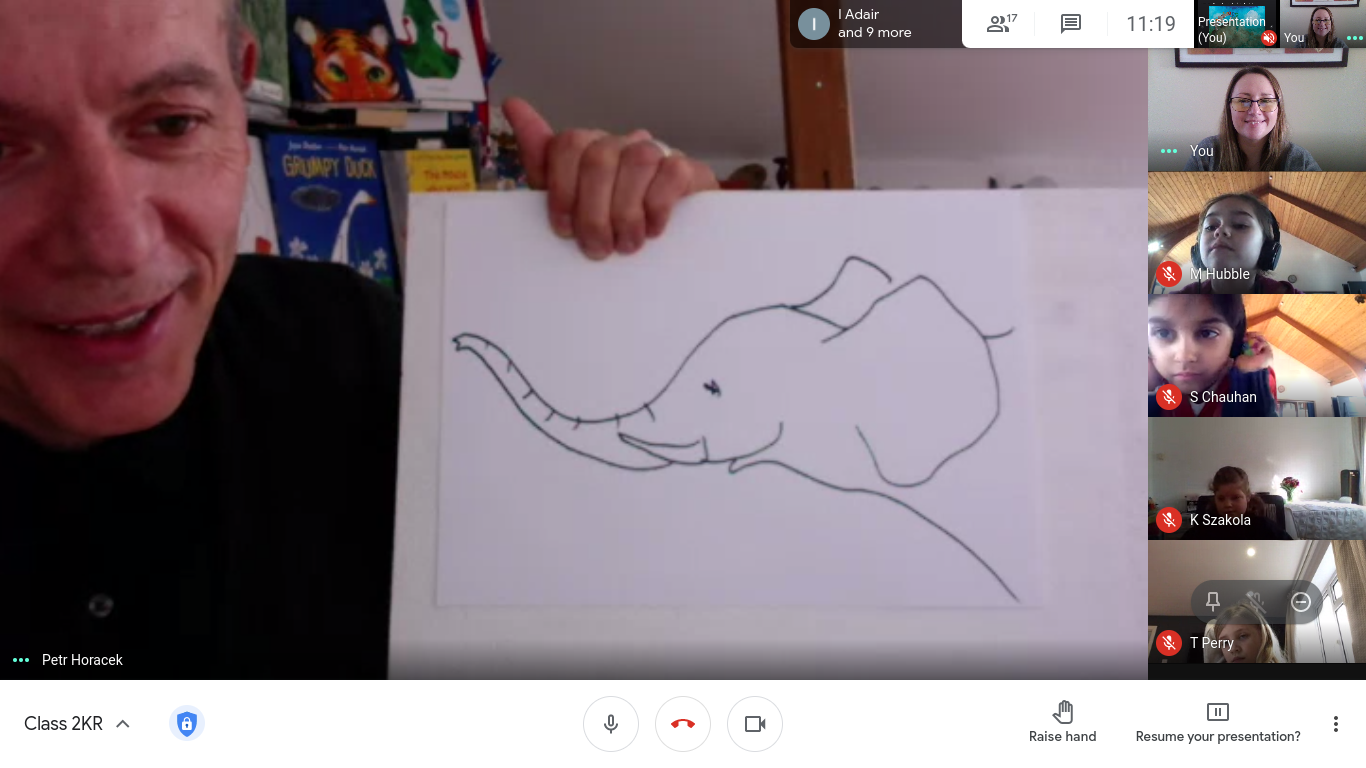Image resolution: width=1366 pixels, height=768 pixels.
Task: Toggle the microphone on or off
Action: [x=611, y=724]
